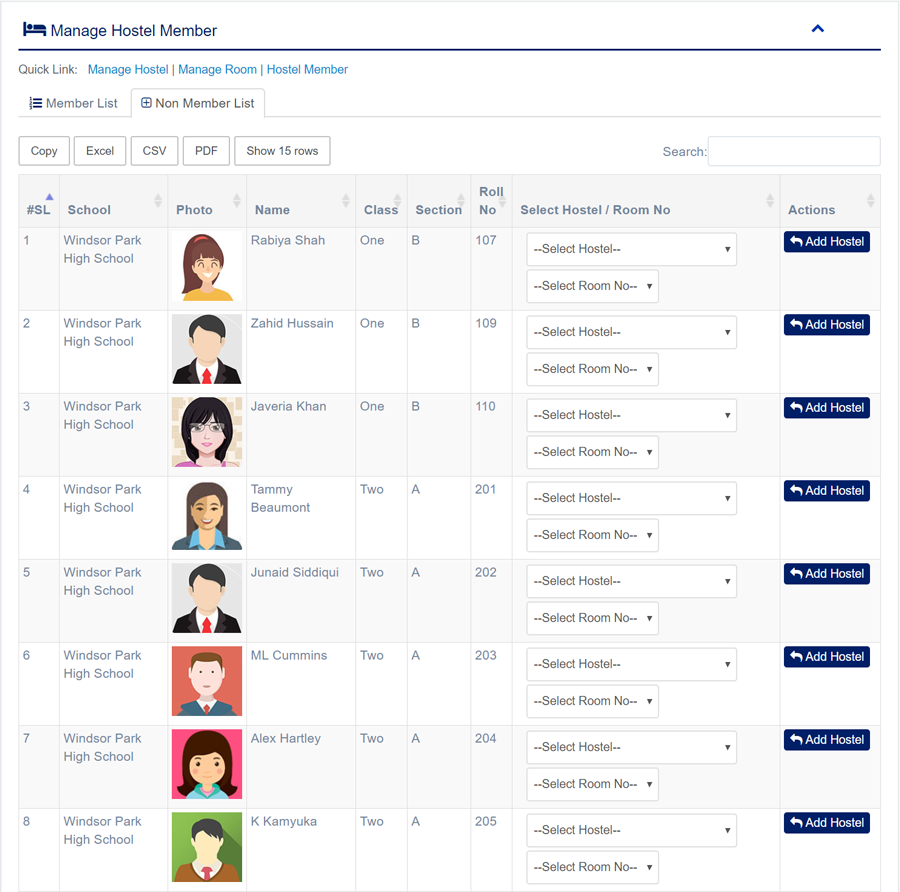Click into the Search input field
Screen dimensions: 900x892
(x=793, y=151)
